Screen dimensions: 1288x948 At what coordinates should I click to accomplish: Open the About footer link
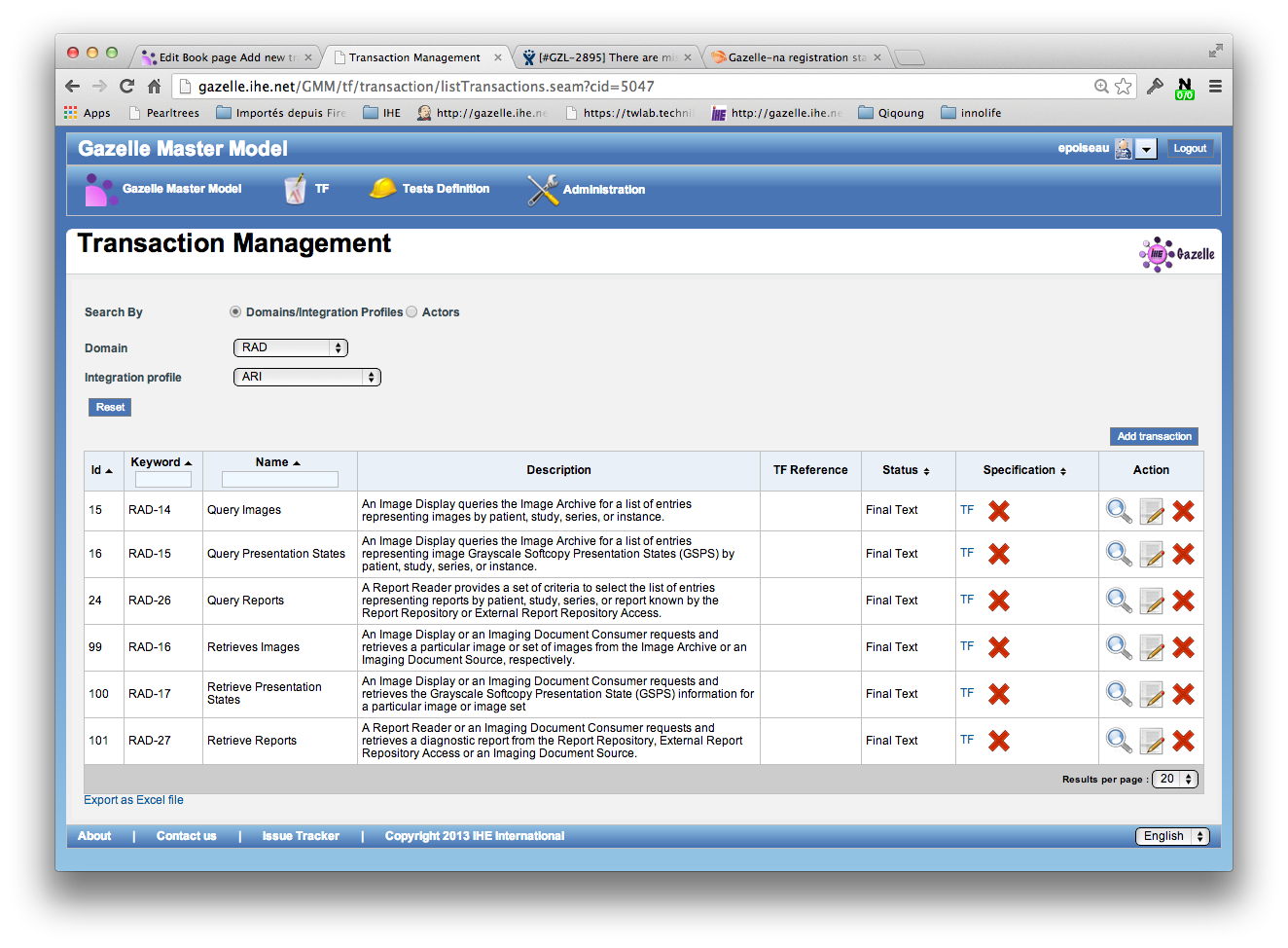pos(94,836)
